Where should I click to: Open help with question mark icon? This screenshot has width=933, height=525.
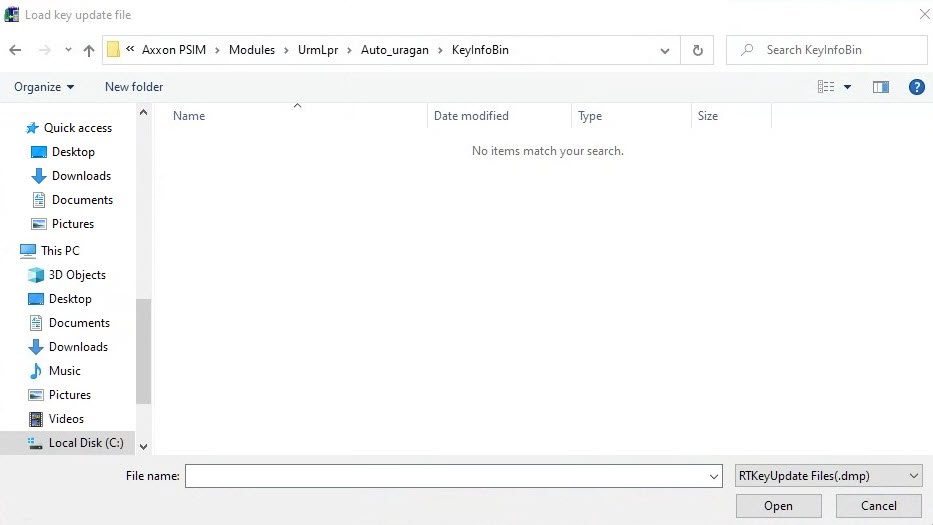click(x=916, y=87)
